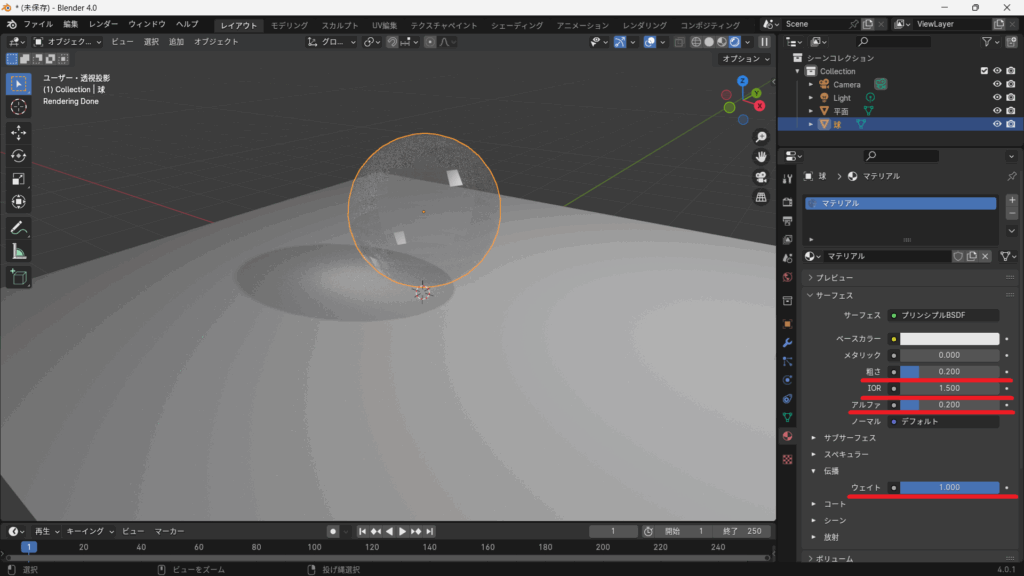Click the オプション button in viewport header
The height and width of the screenshot is (576, 1024).
pyautogui.click(x=745, y=59)
